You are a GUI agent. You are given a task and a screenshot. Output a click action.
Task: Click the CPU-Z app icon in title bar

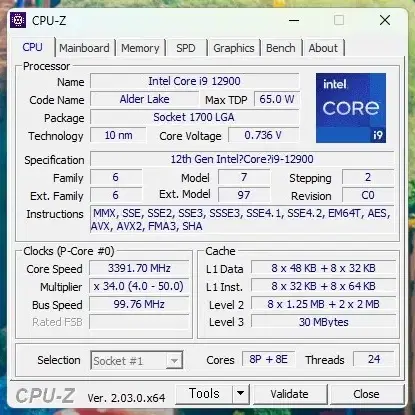18,20
